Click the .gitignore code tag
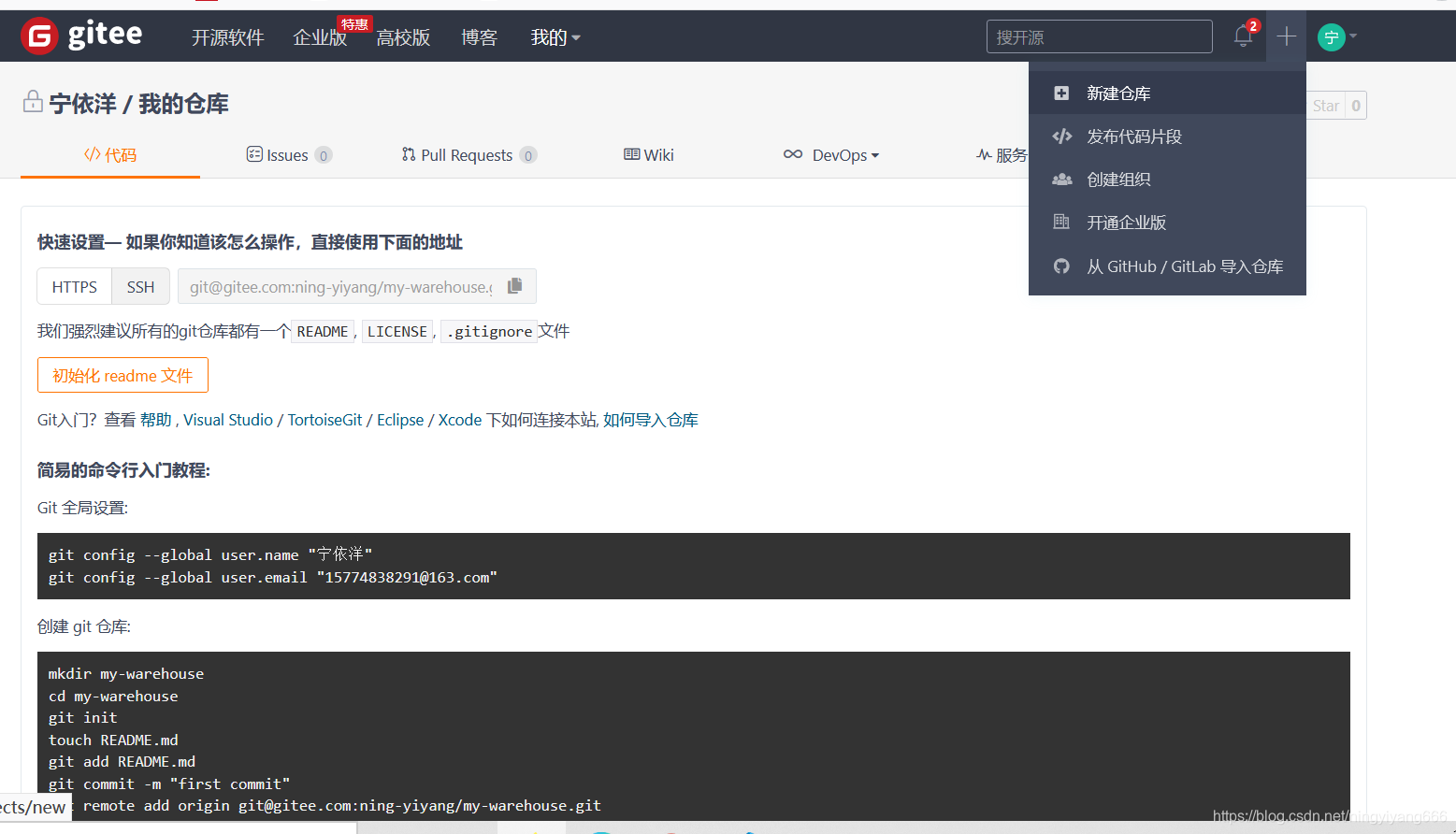Image resolution: width=1456 pixels, height=834 pixels. pyautogui.click(x=489, y=331)
